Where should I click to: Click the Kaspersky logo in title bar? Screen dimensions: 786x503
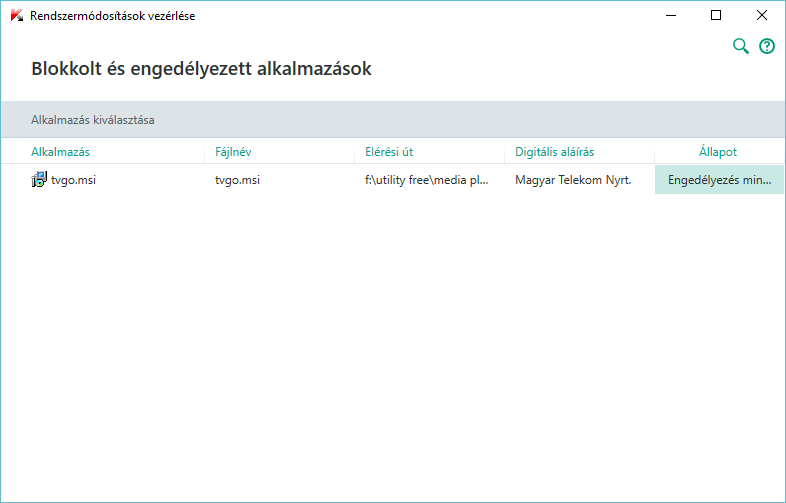(x=17, y=16)
